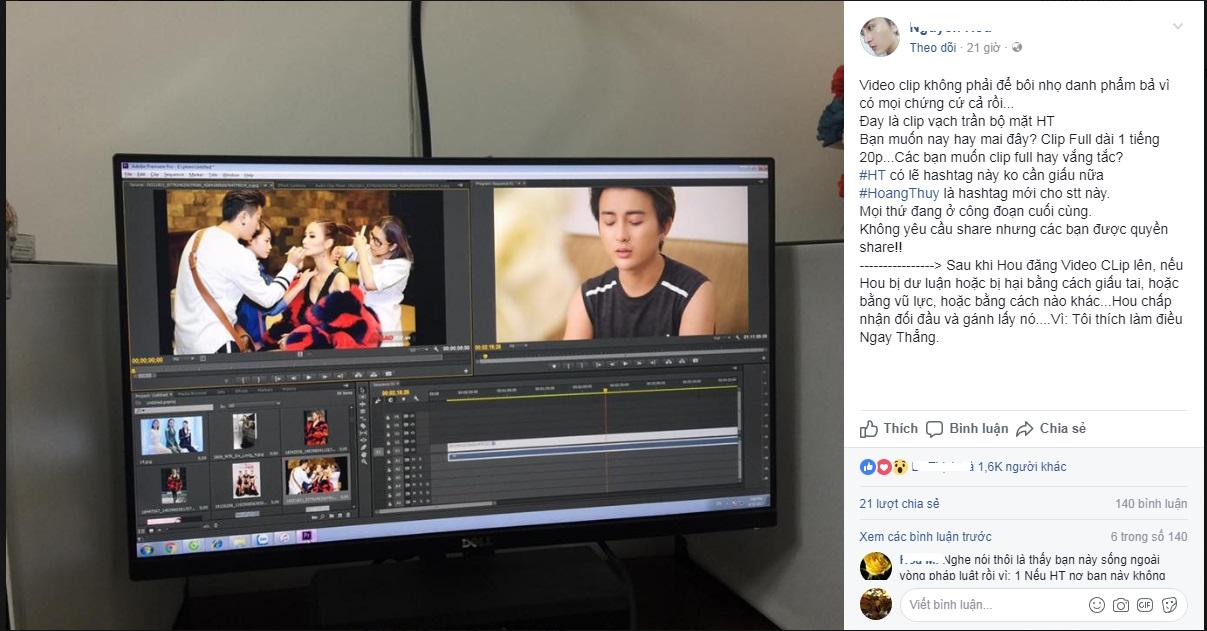Click the 21 giờ timestamp
1207x631 pixels.
pyautogui.click(x=984, y=47)
